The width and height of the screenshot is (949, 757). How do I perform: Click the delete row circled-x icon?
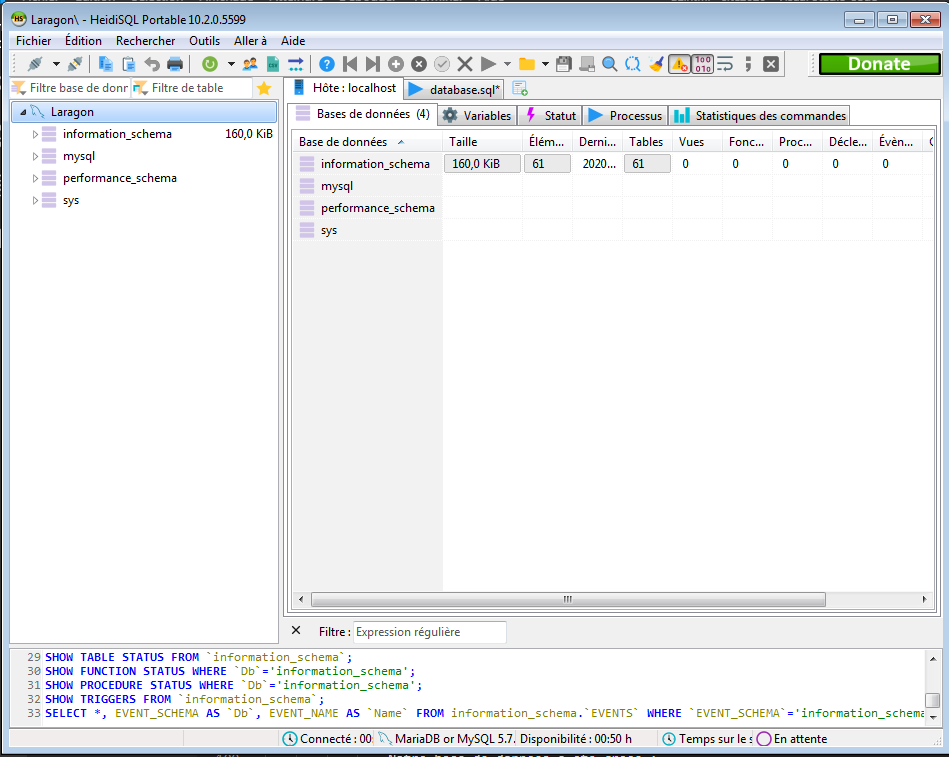(x=419, y=64)
